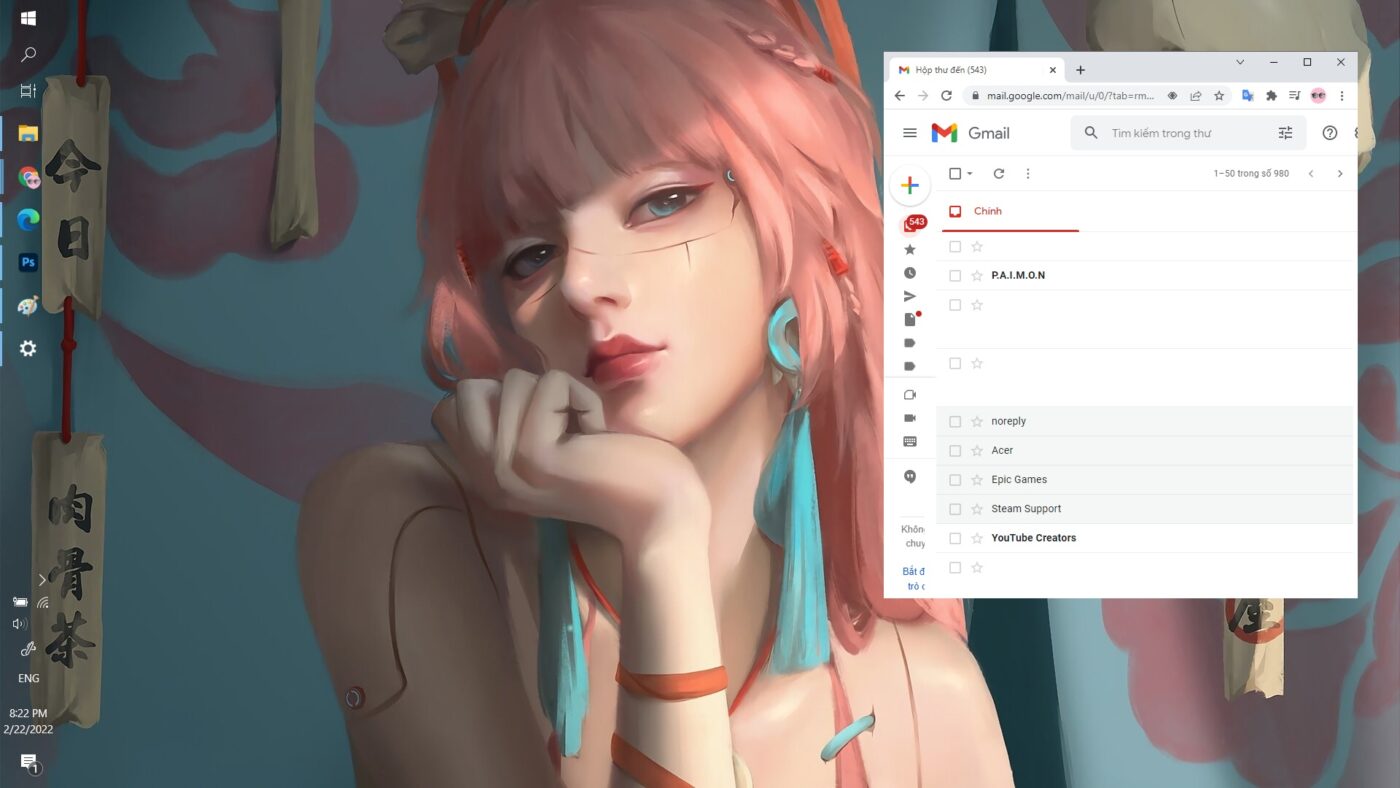Click the filled video camera Meet icon
This screenshot has width=1400, height=788.
[910, 418]
